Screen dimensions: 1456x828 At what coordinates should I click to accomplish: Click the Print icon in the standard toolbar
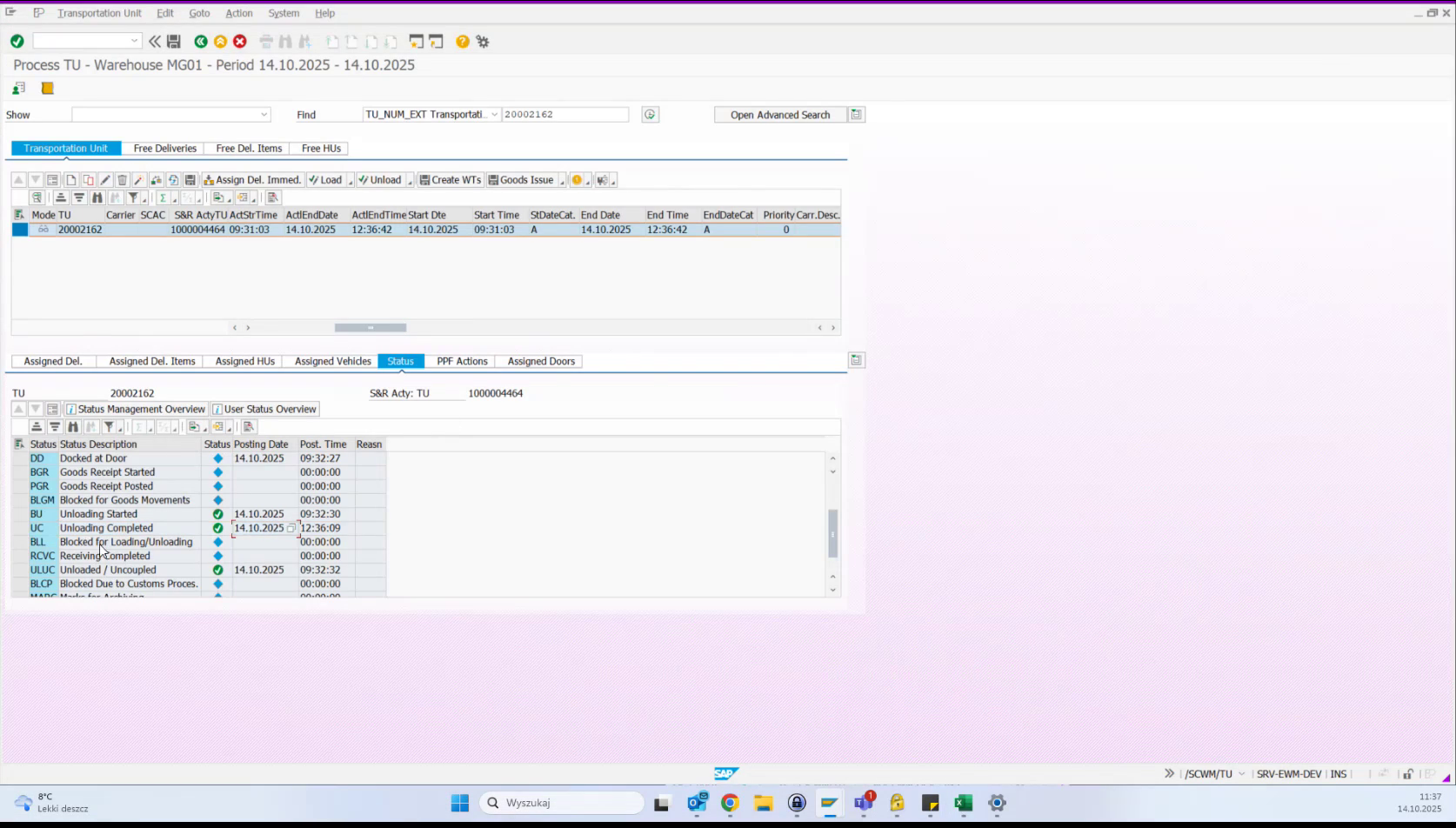coord(265,41)
